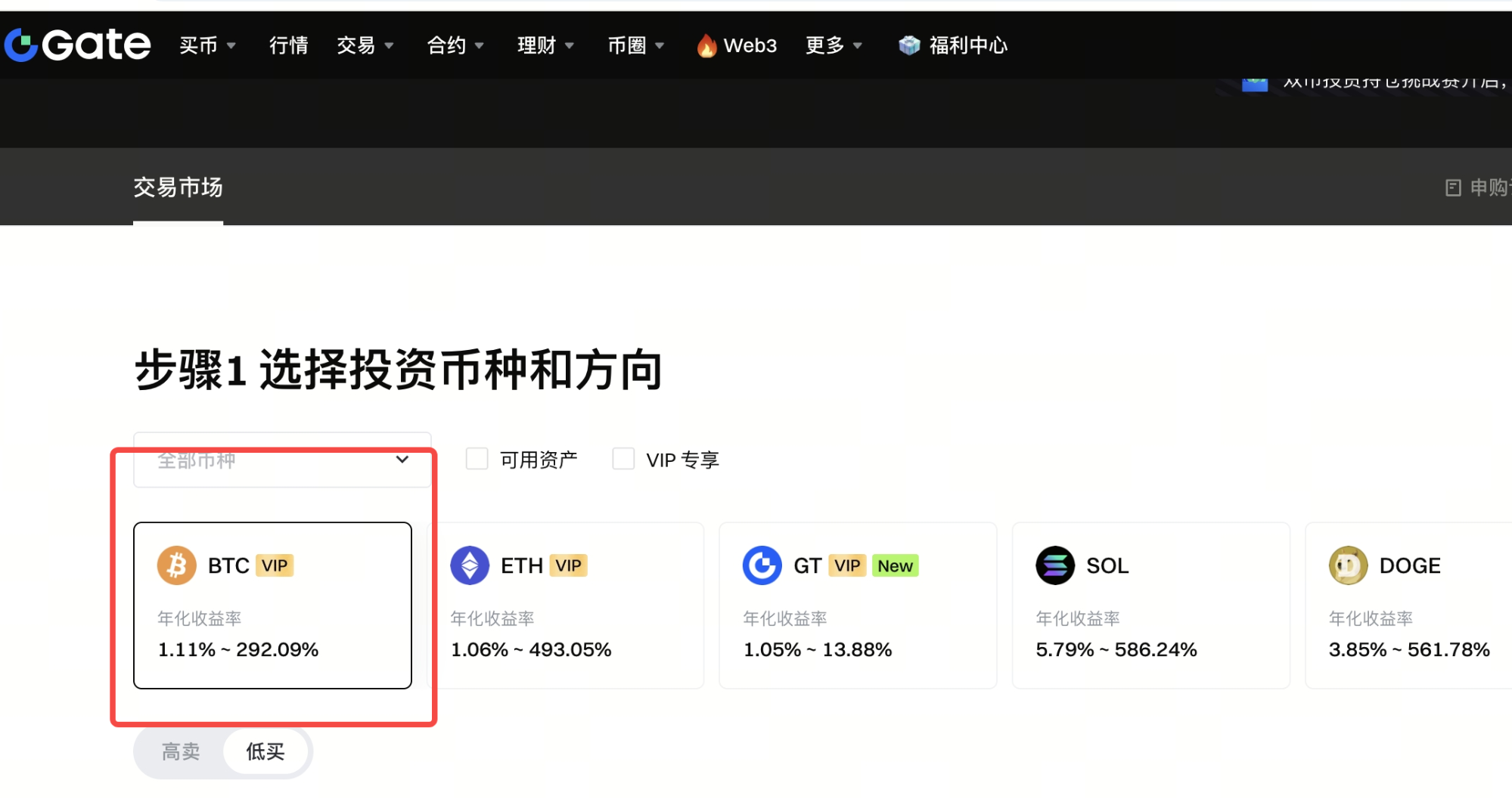Image resolution: width=1512 pixels, height=799 pixels.
Task: Open the 福利中心 menu item
Action: tap(953, 45)
